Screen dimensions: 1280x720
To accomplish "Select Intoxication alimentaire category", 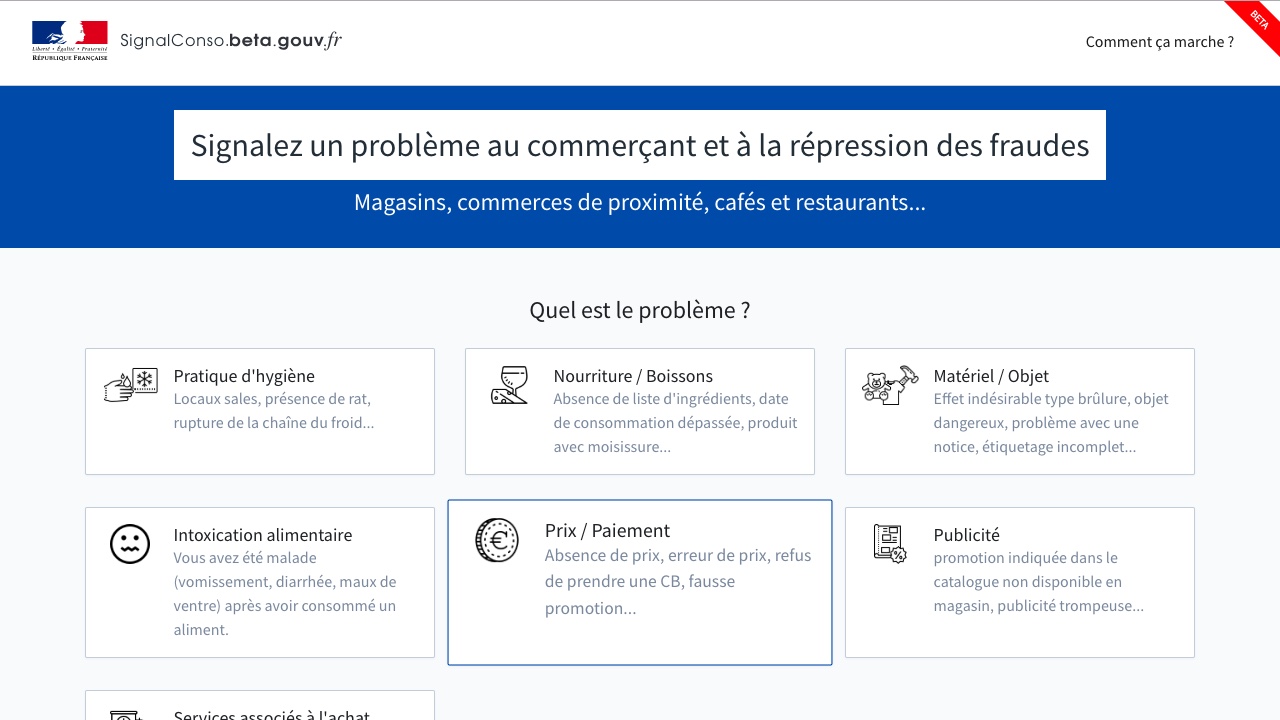I will 260,582.
